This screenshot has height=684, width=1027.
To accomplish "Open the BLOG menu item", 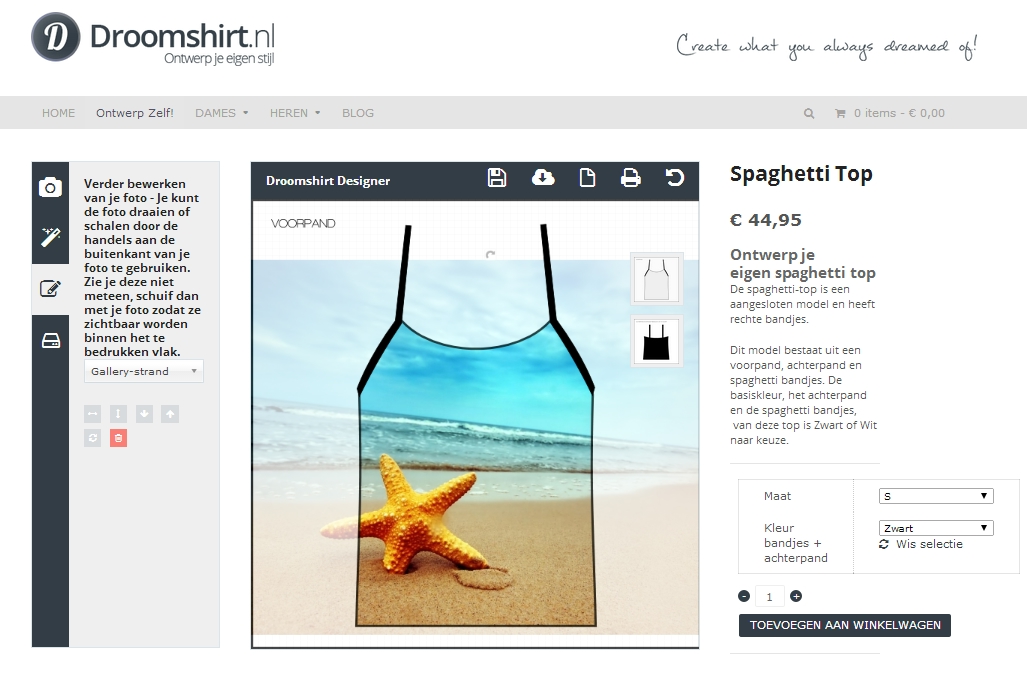I will point(358,113).
